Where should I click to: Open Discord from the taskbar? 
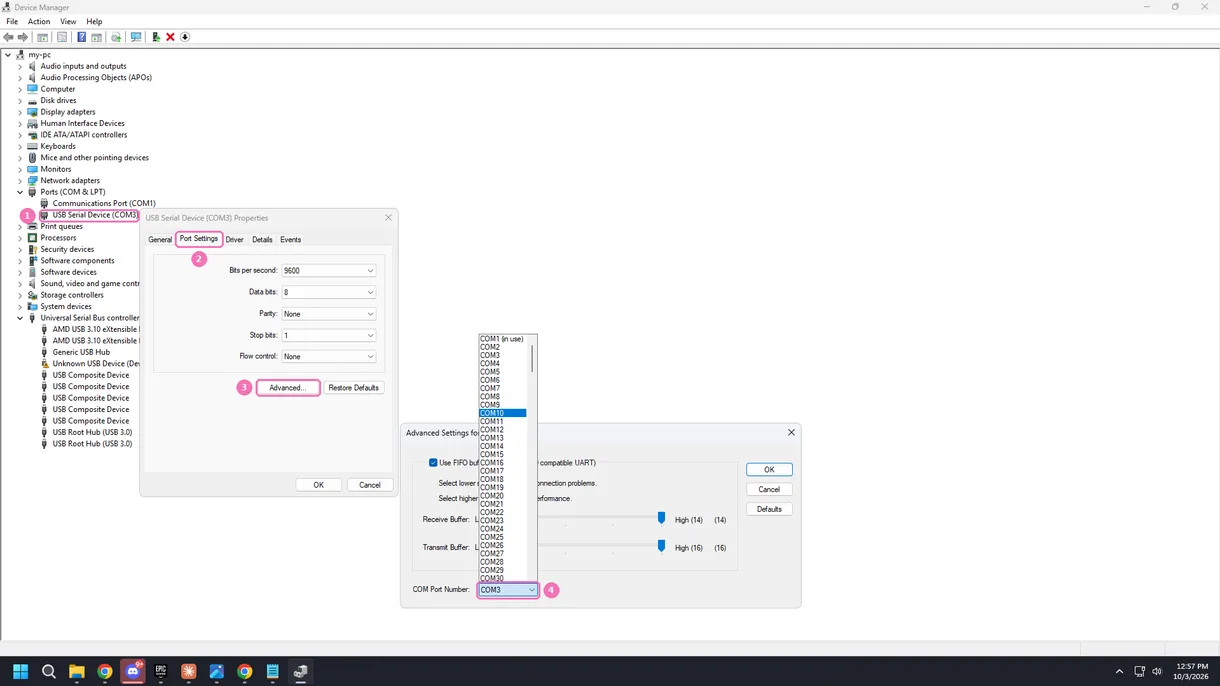click(132, 672)
